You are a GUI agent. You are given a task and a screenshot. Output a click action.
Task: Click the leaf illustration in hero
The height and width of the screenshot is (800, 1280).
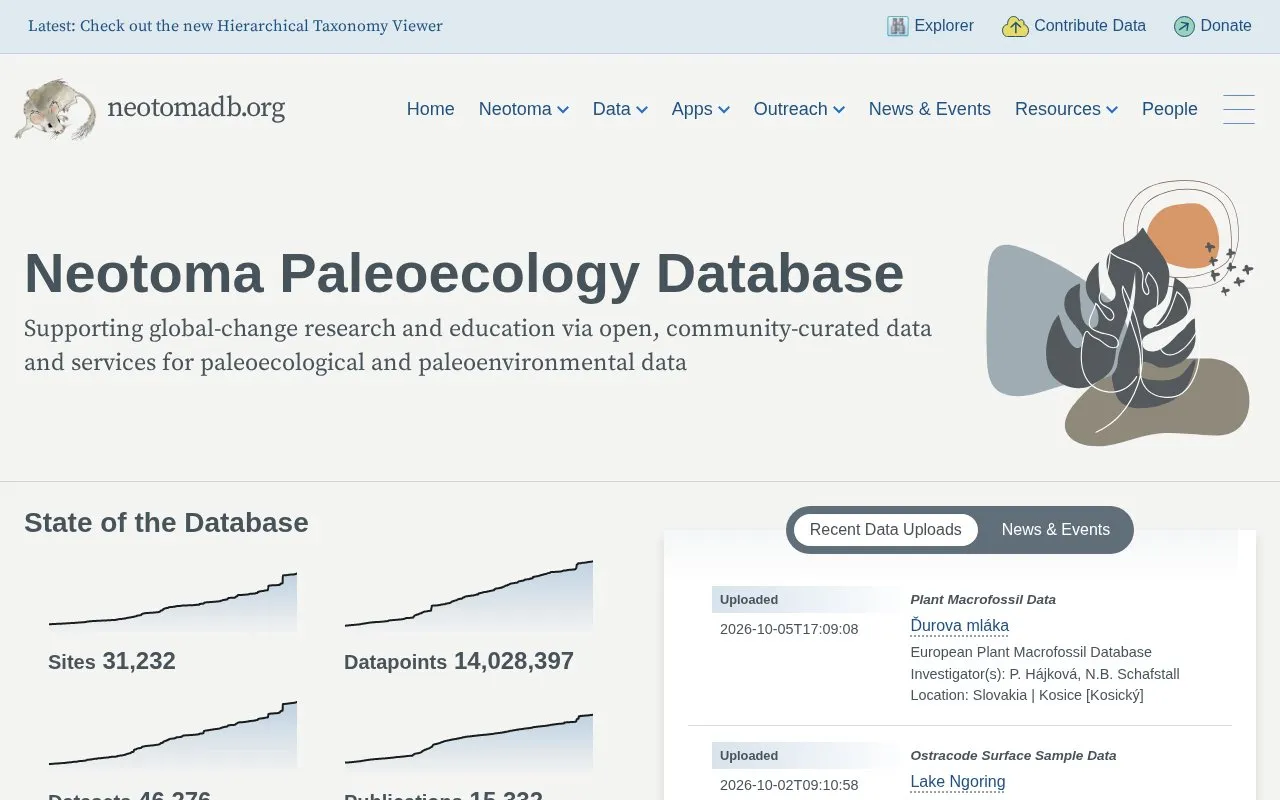pos(1120,313)
